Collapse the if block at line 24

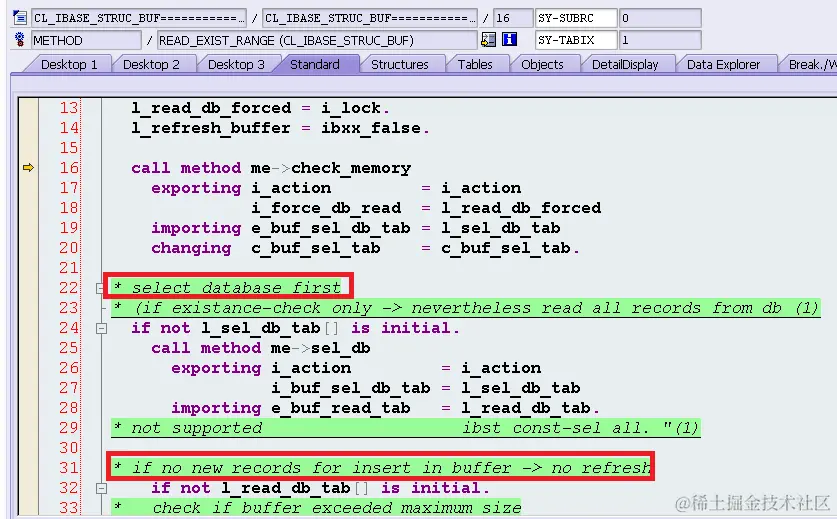[x=101, y=328]
